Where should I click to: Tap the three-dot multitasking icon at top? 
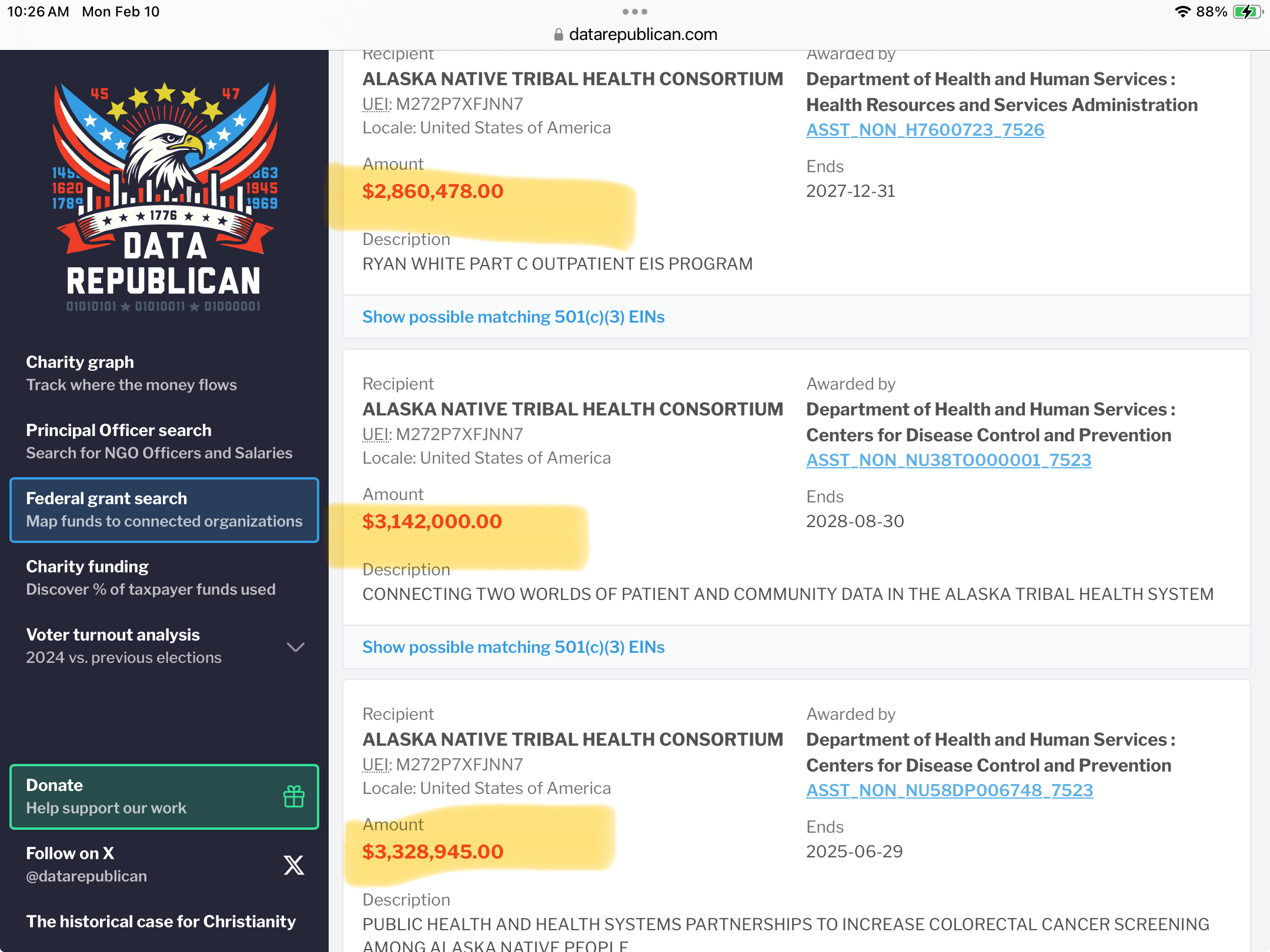[x=635, y=12]
